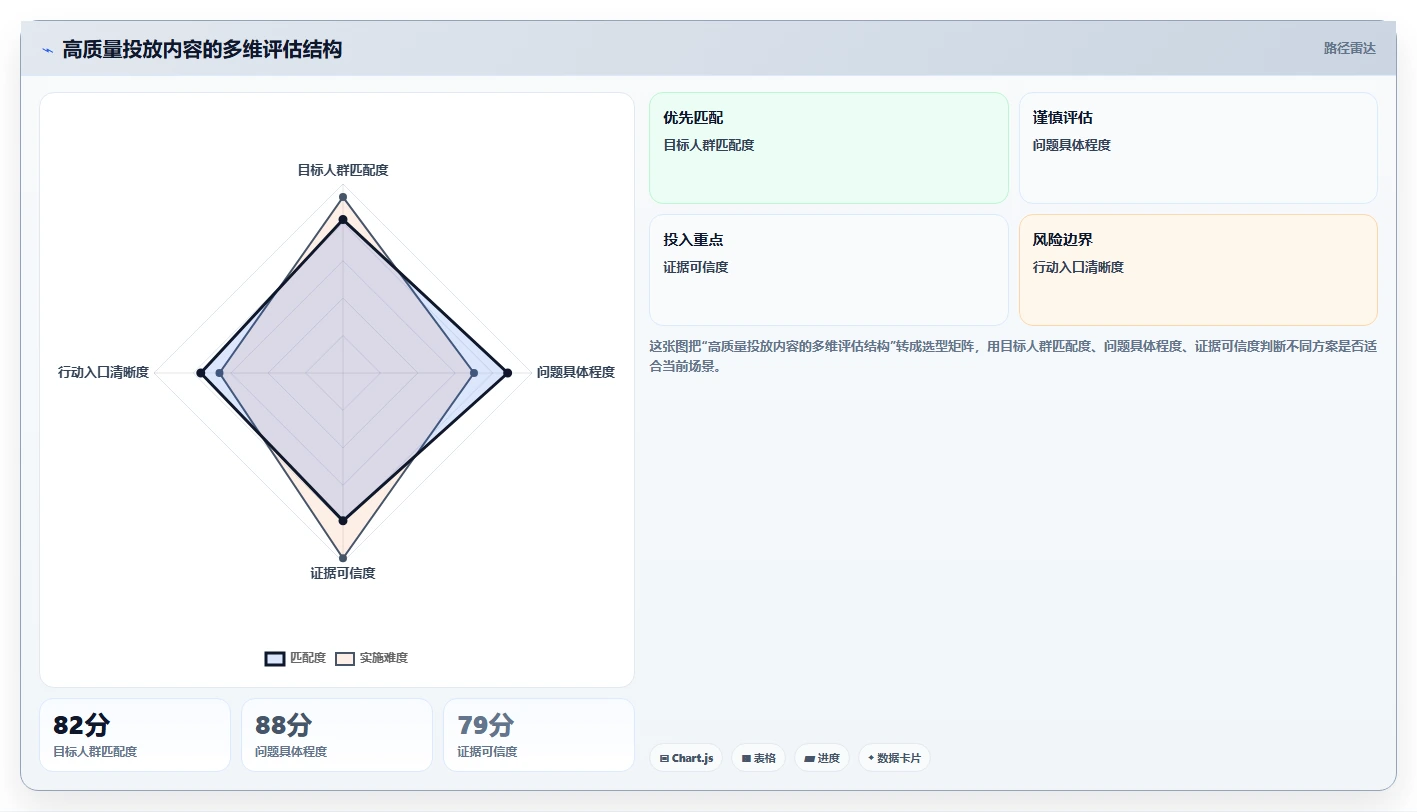Click the 匹配度 data point on 行动入口清晰度 axis

pyautogui.click(x=201, y=373)
